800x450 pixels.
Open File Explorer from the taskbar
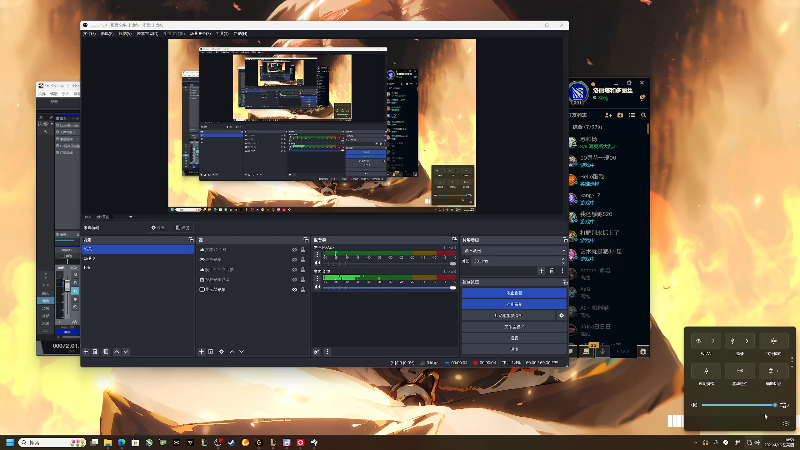click(108, 442)
